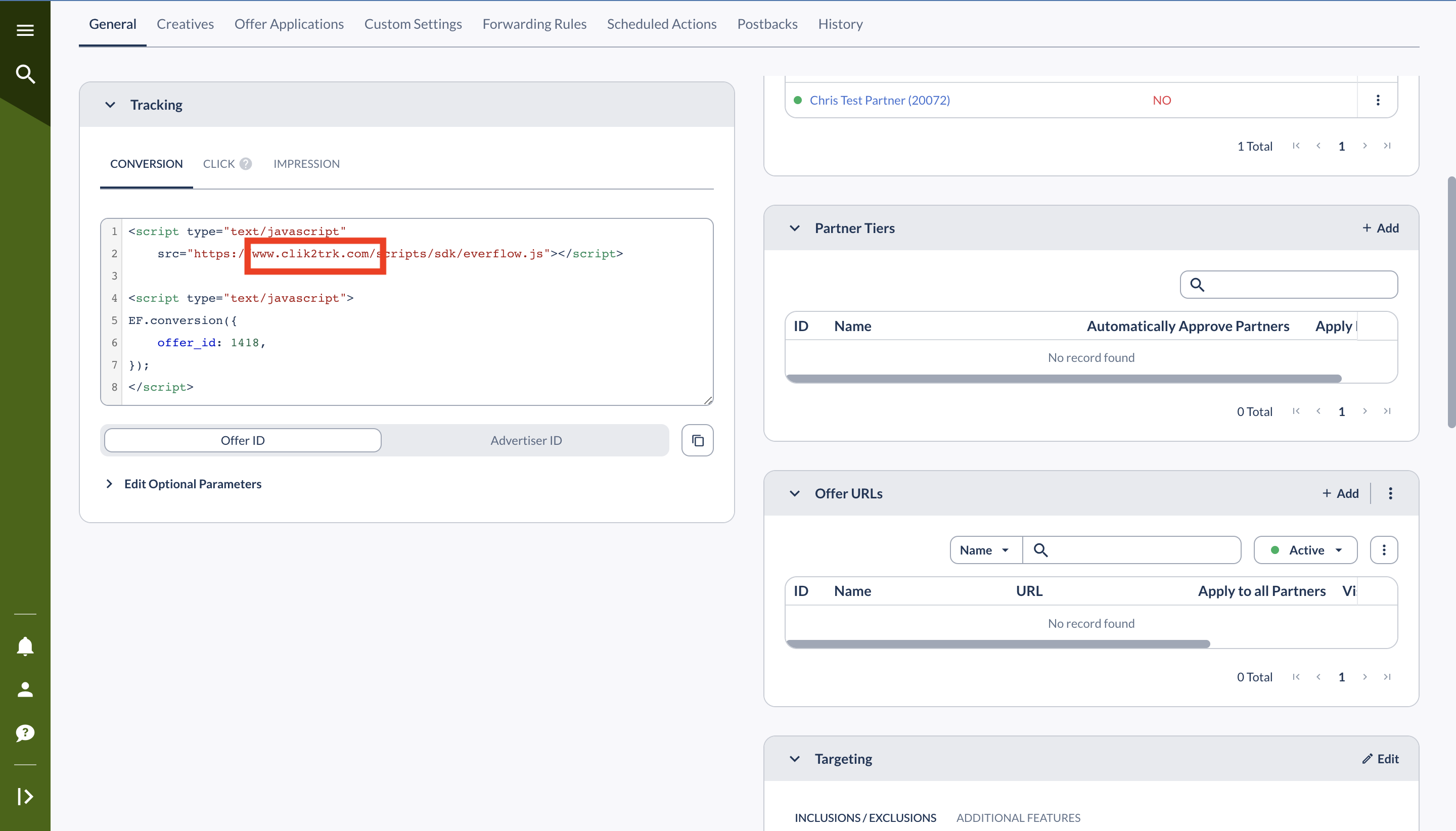Click inside the conversion script code editor
The width and height of the screenshot is (1456, 831).
click(x=407, y=311)
